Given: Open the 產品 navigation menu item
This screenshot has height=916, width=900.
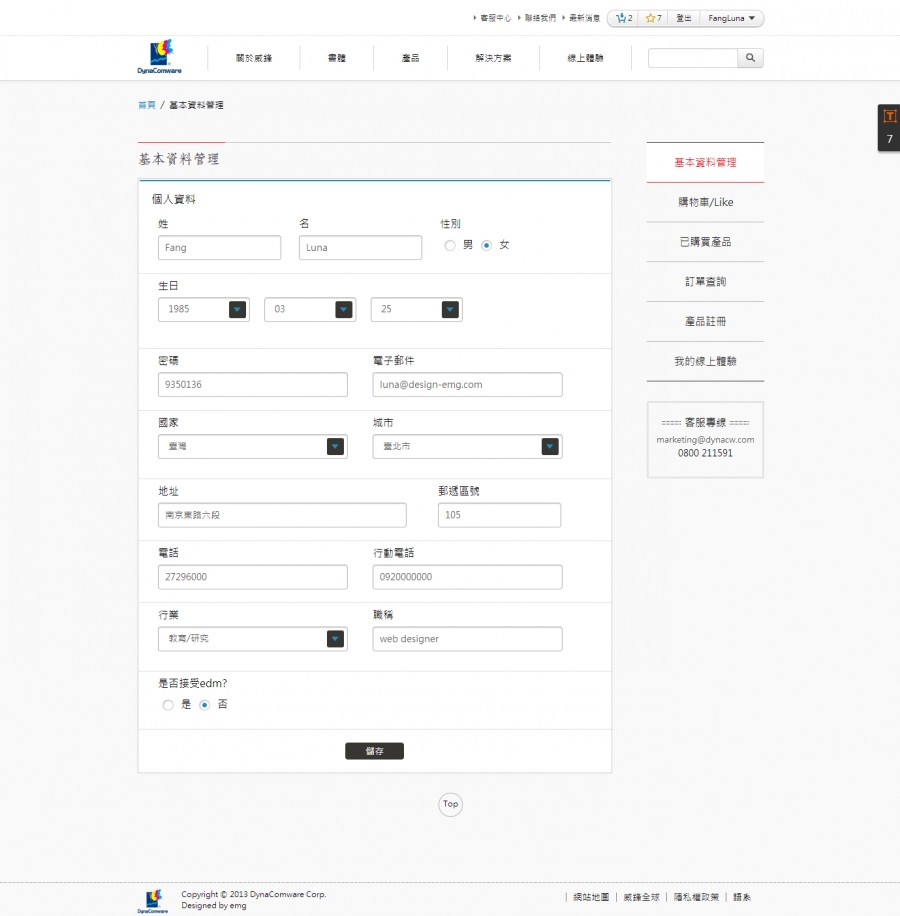Looking at the screenshot, I should pos(410,59).
